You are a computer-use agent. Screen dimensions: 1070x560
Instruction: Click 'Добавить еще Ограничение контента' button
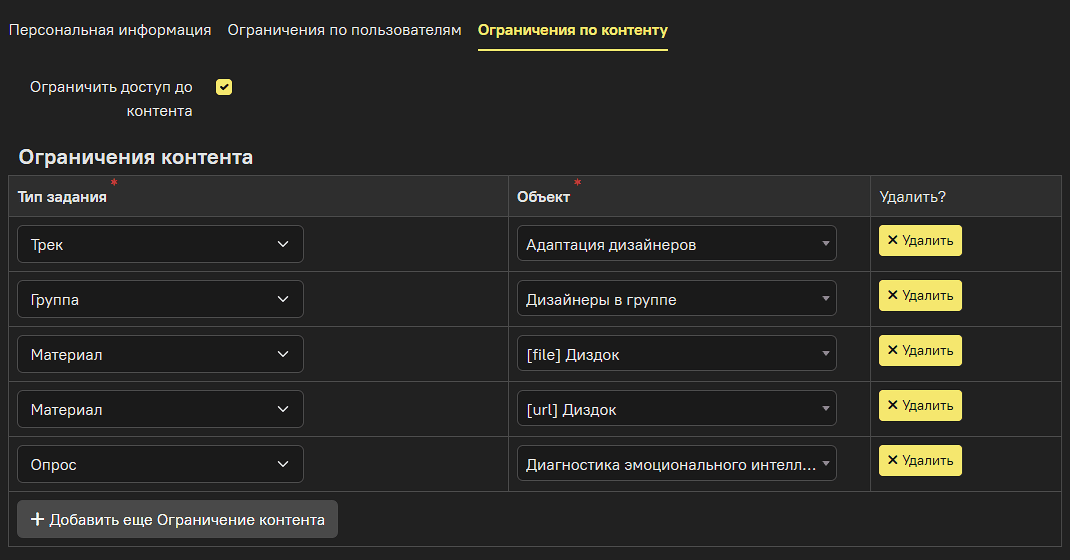(x=177, y=520)
